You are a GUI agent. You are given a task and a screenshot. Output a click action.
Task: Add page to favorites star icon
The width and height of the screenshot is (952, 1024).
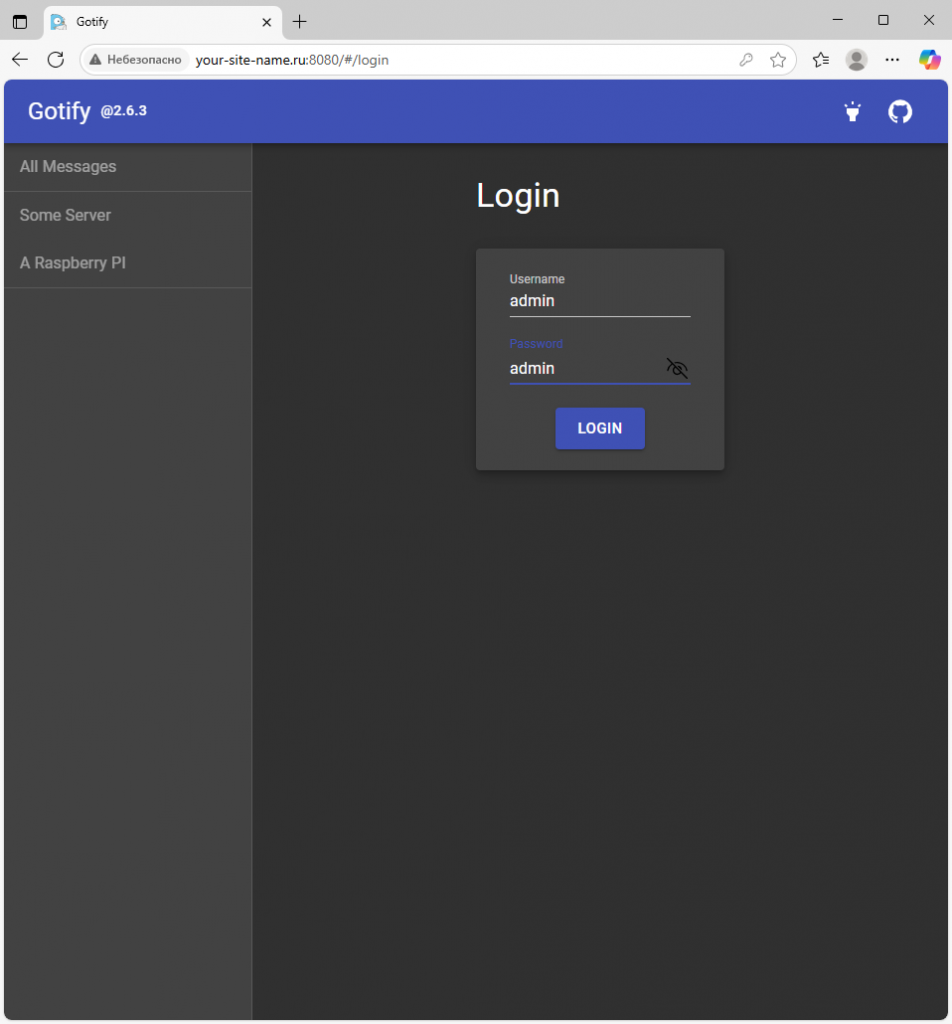coord(778,60)
